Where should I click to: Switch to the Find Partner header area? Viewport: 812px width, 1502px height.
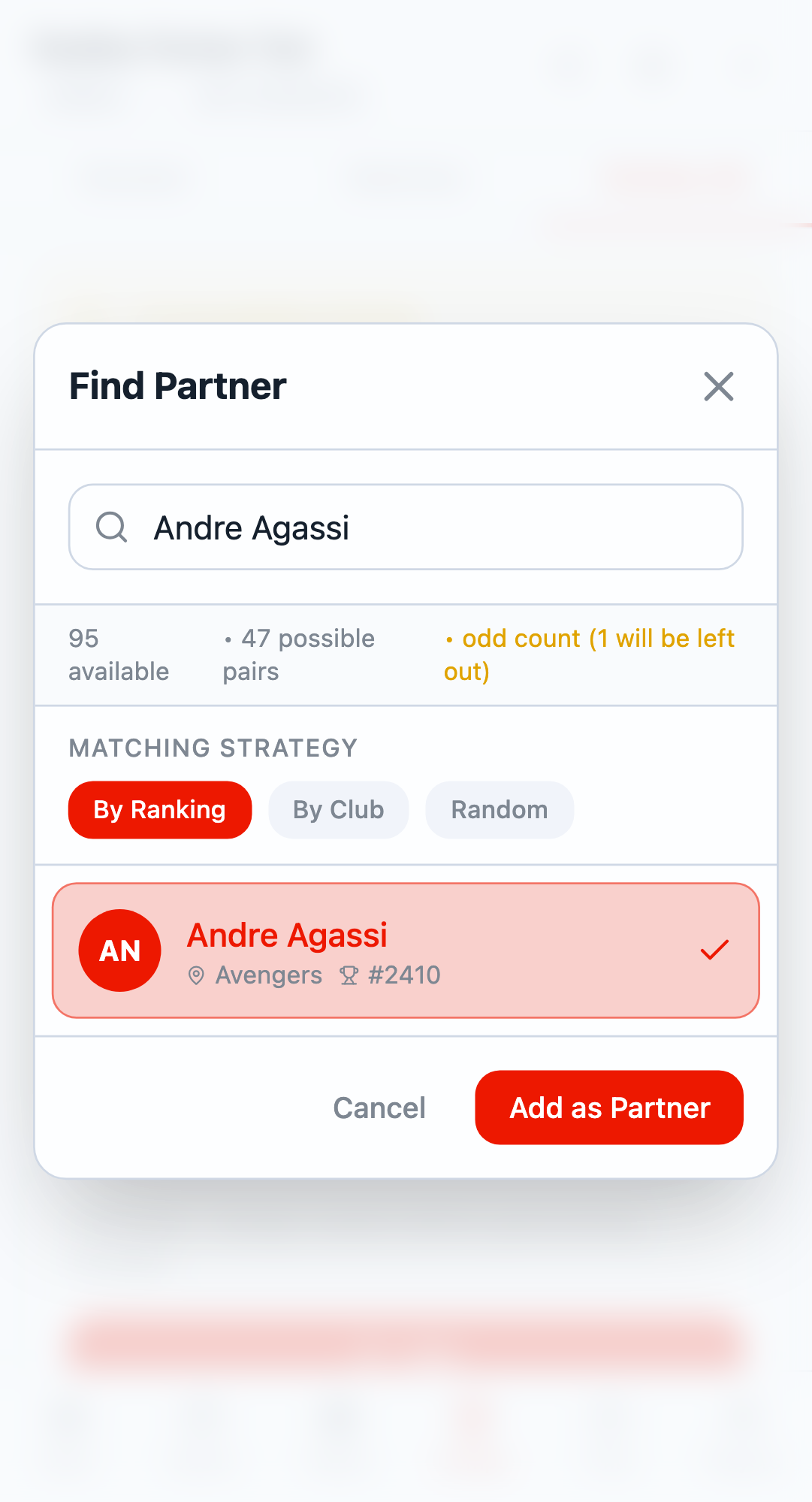177,386
